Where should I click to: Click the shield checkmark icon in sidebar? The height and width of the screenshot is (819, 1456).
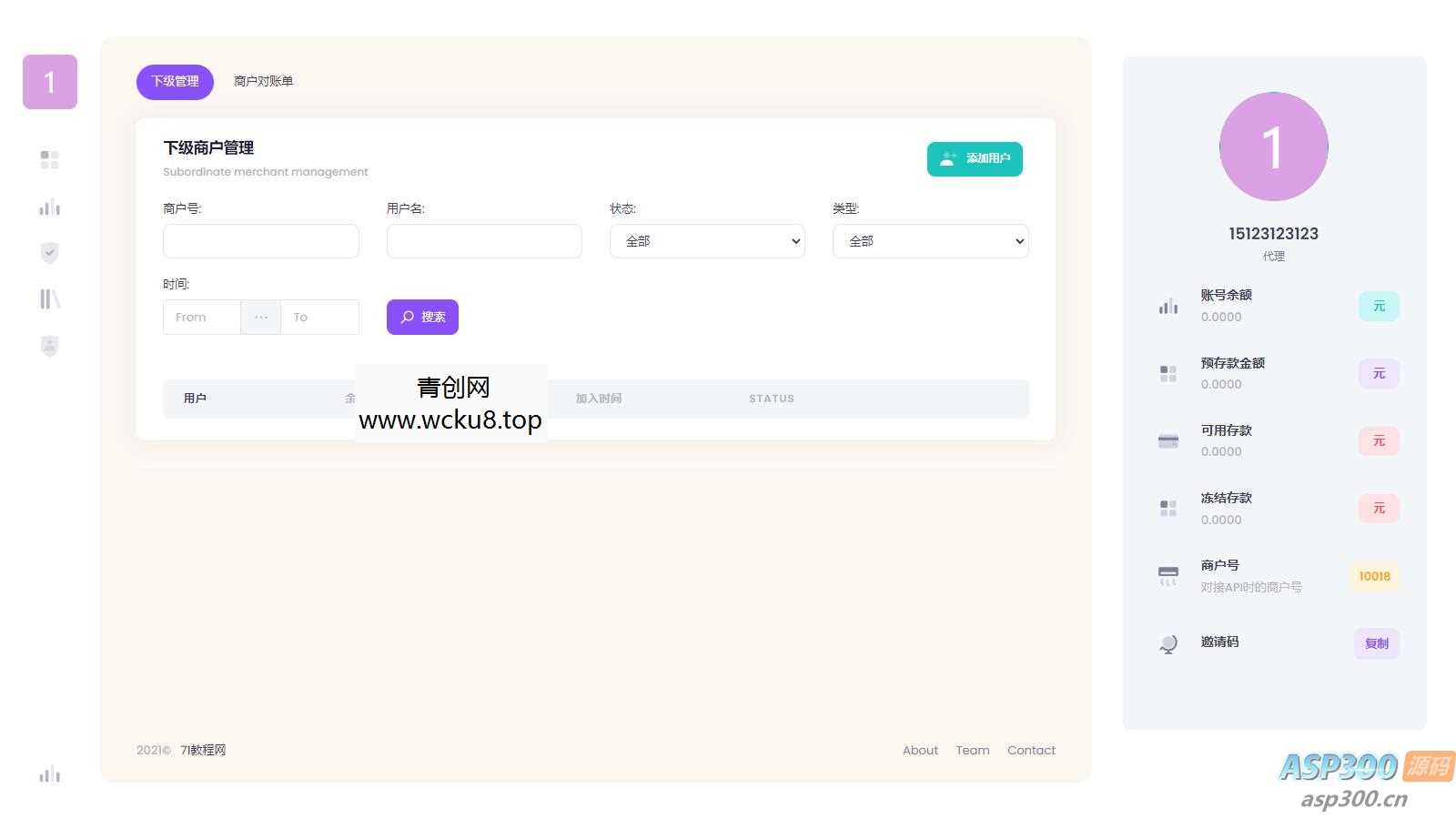coord(49,252)
